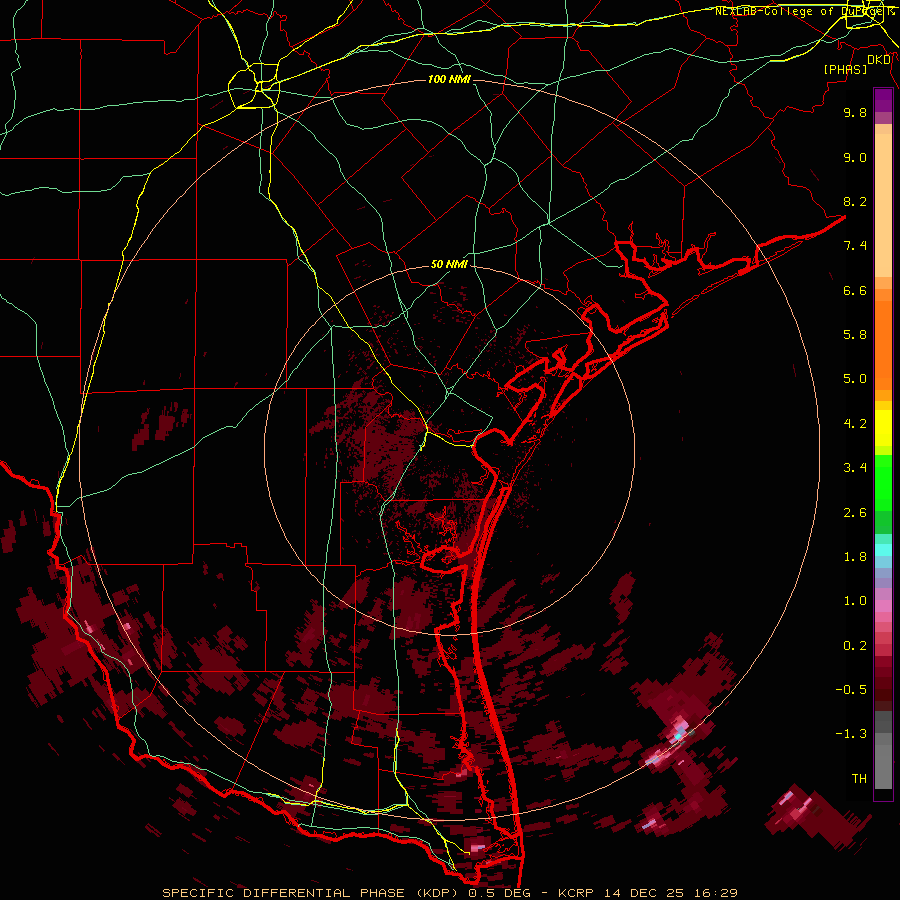
Task: Click the "TH" threshold label on the scale
Action: pyautogui.click(x=859, y=779)
